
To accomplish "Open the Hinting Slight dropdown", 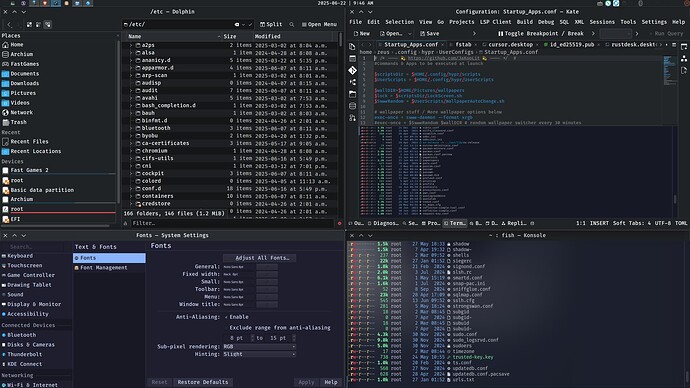I will click(259, 354).
